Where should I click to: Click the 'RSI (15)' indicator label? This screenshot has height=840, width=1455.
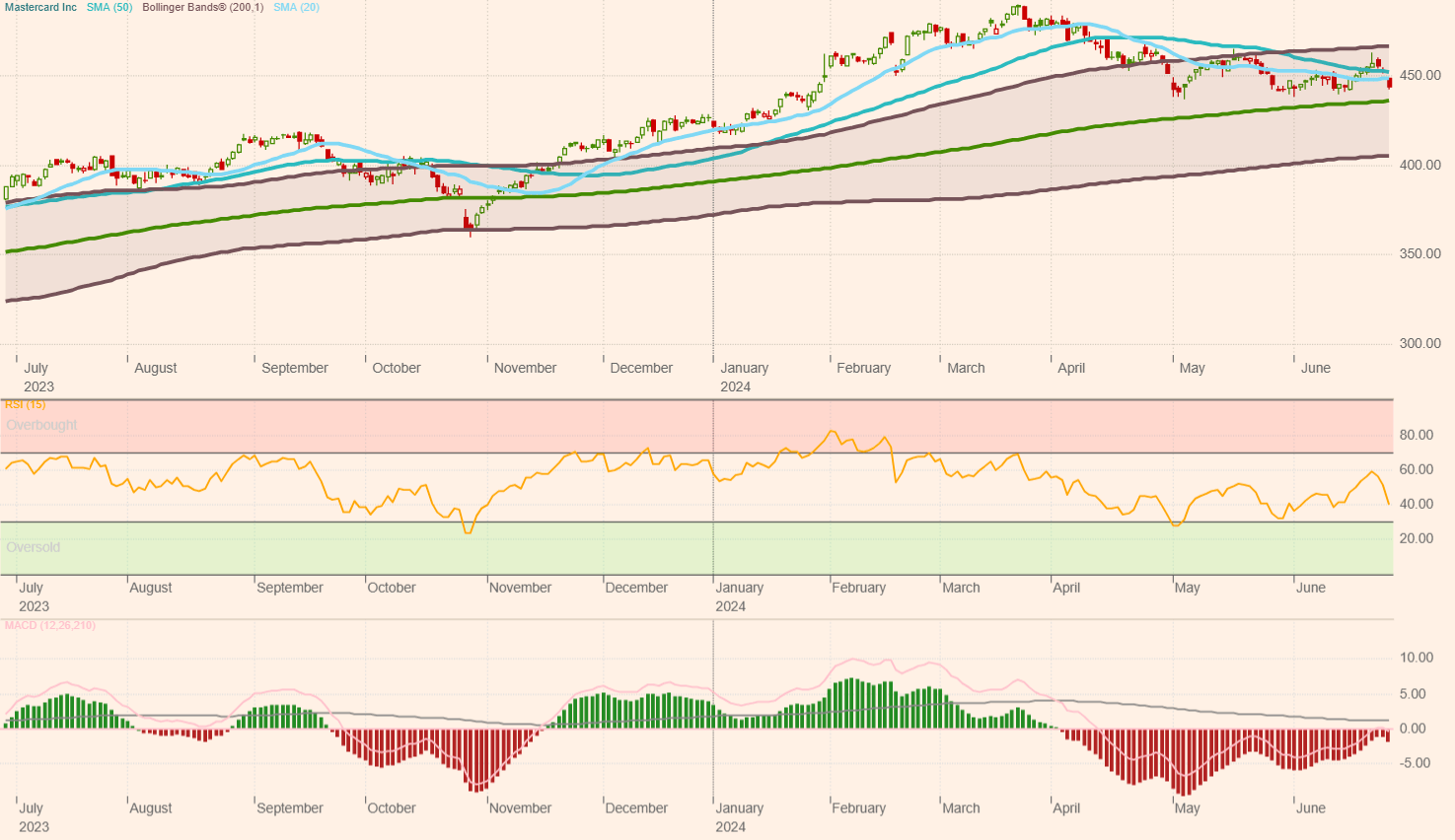(x=25, y=404)
